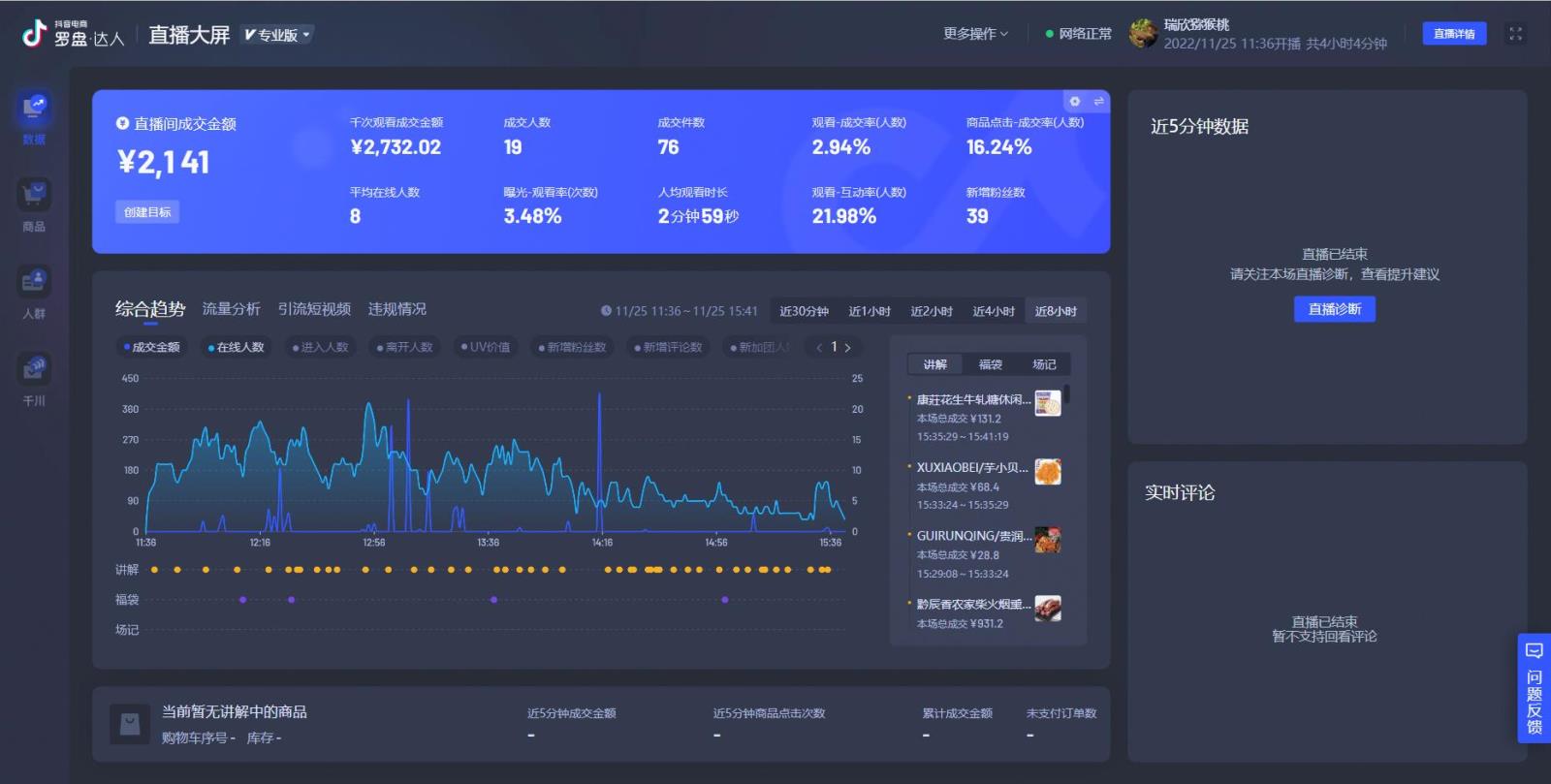Switch to the 流量分析 tab
1551x784 pixels.
click(x=231, y=309)
